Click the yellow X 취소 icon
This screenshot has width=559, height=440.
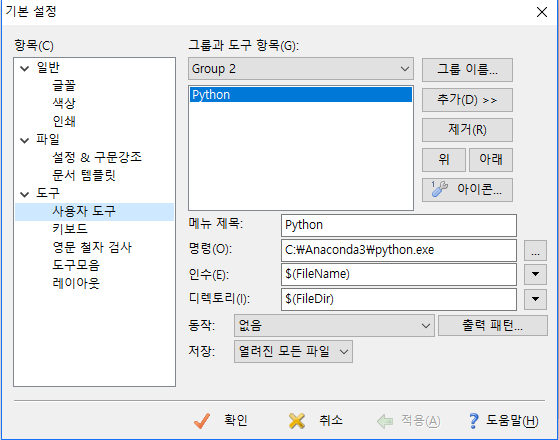tap(297, 421)
